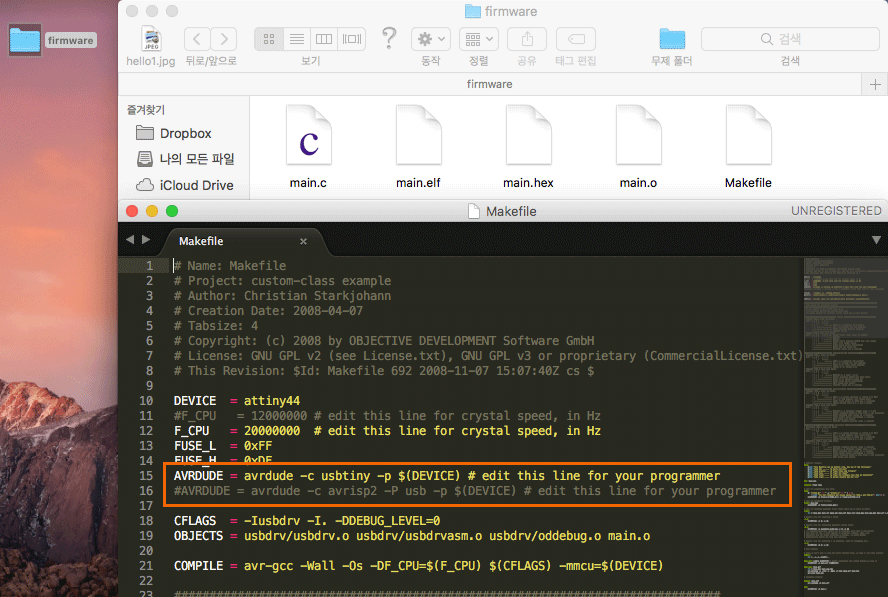The image size is (888, 597).
Task: Select the firmware tab in Finder
Action: click(490, 84)
